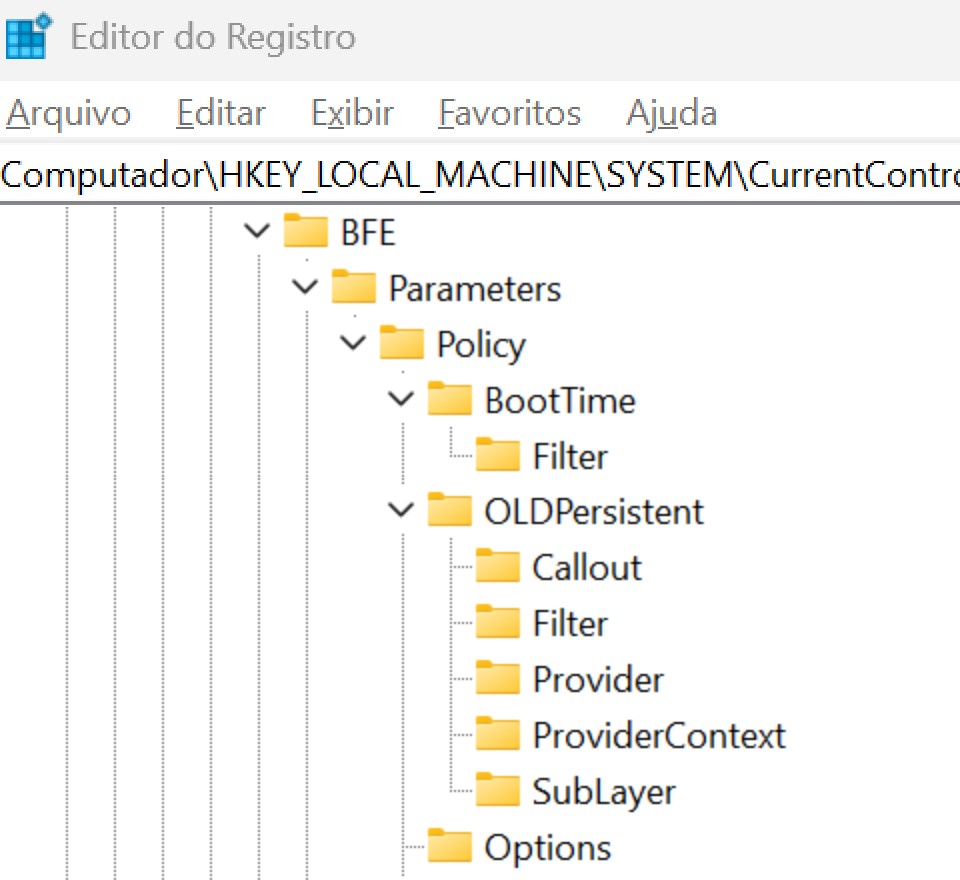Select the Parameters key label

pos(475,288)
